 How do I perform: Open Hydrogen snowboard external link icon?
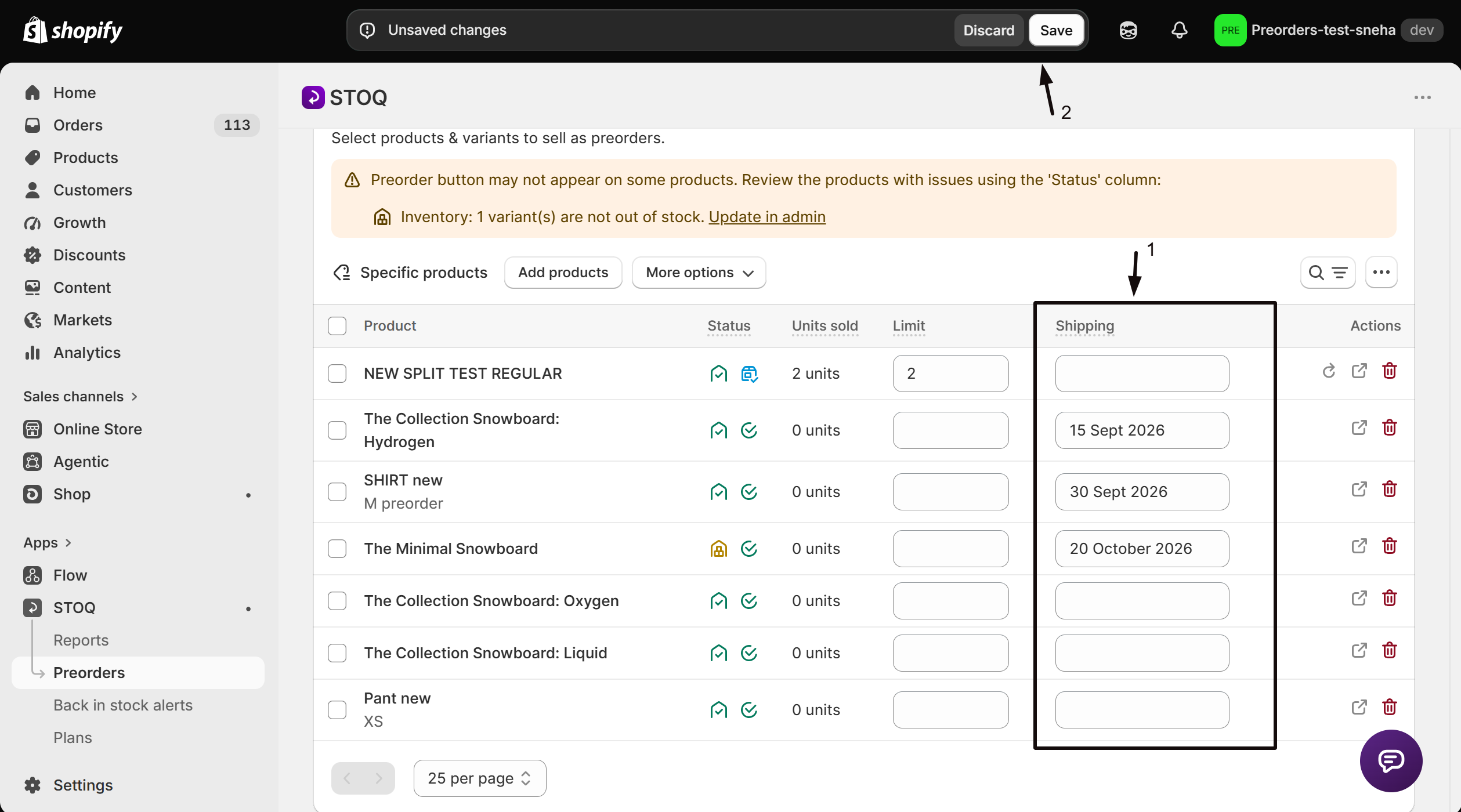click(x=1359, y=428)
